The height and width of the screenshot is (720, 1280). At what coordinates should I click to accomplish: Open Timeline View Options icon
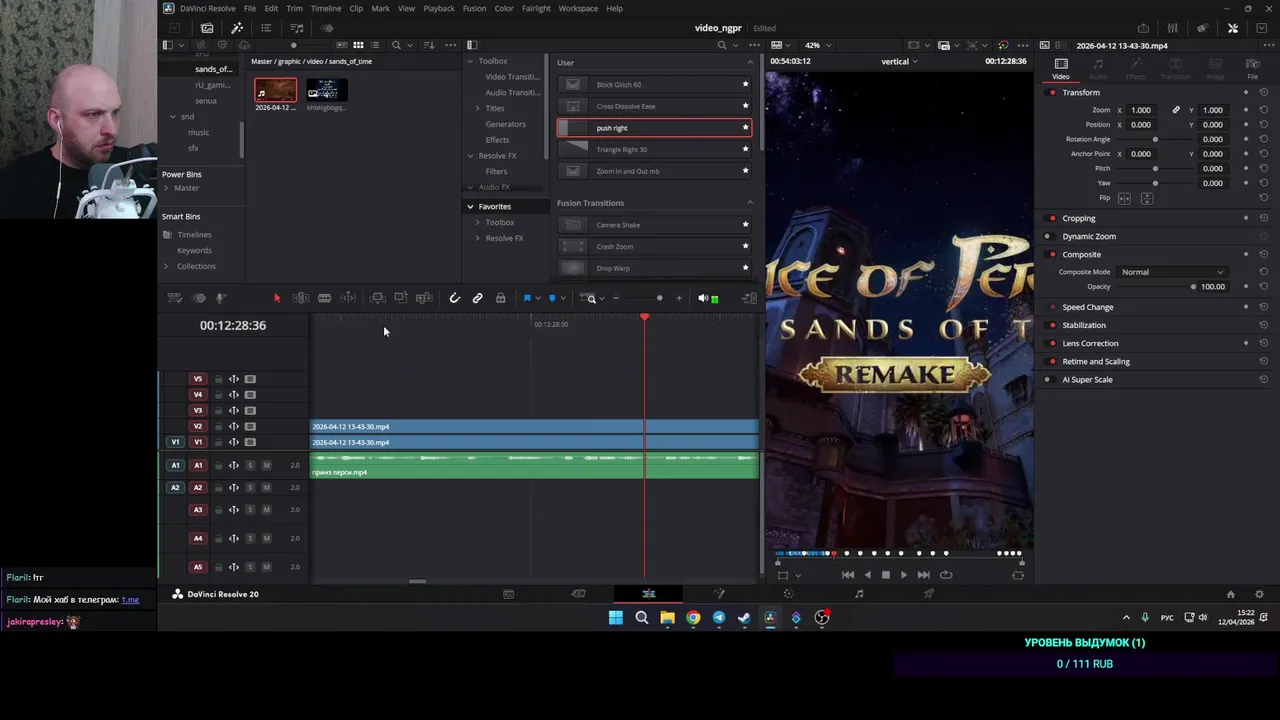click(x=174, y=298)
